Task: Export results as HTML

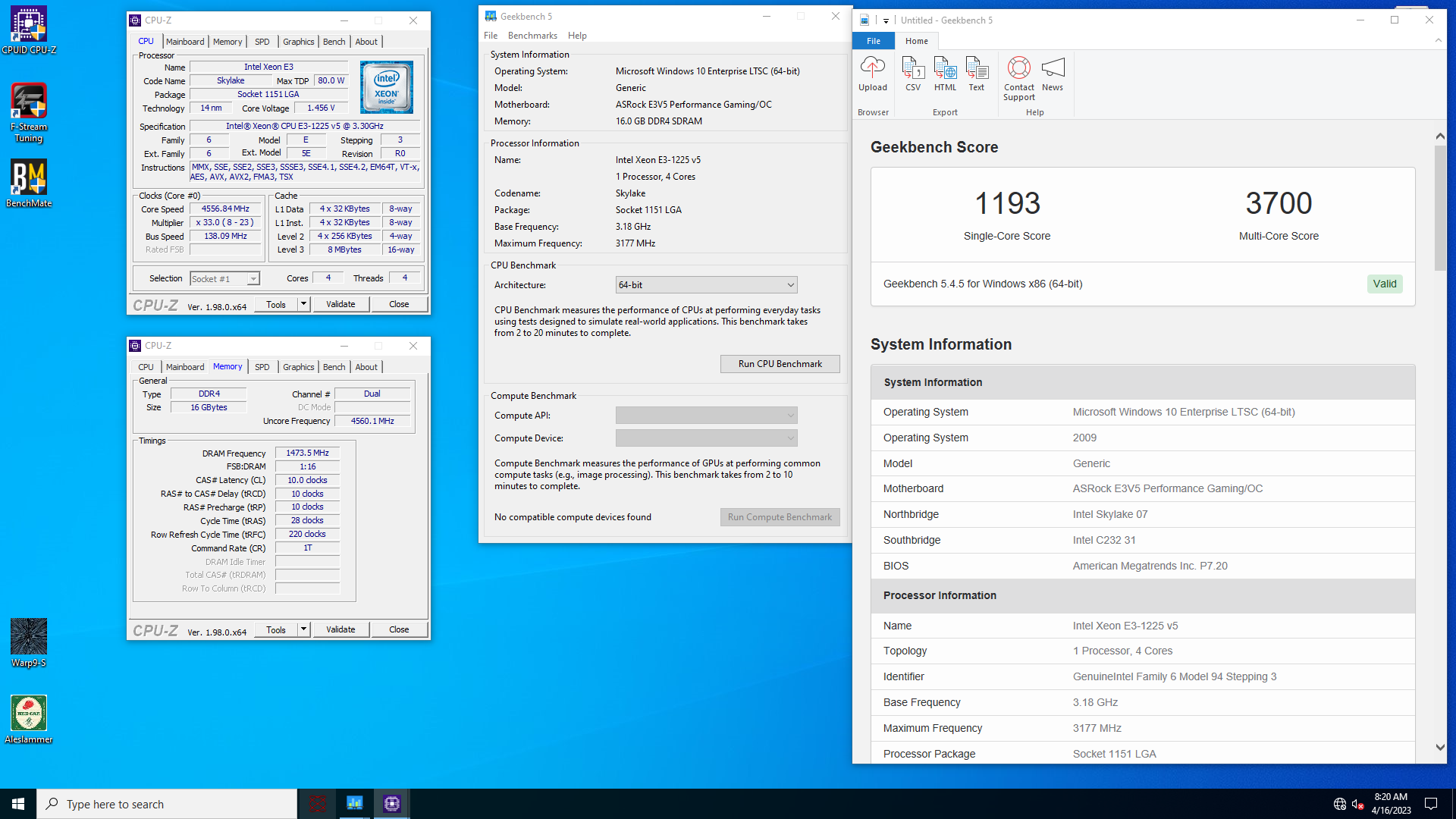Action: point(945,74)
